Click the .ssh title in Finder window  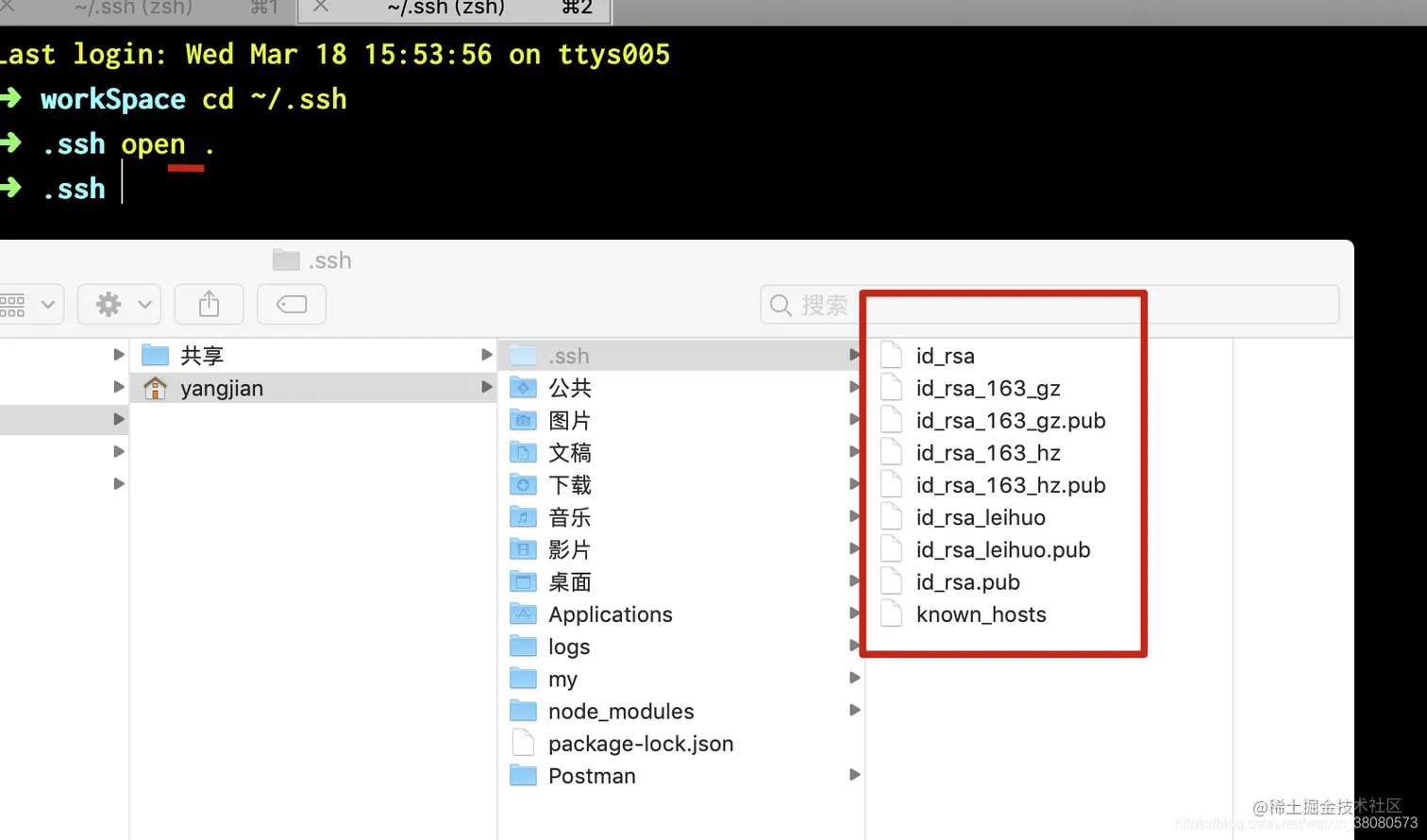coord(329,260)
